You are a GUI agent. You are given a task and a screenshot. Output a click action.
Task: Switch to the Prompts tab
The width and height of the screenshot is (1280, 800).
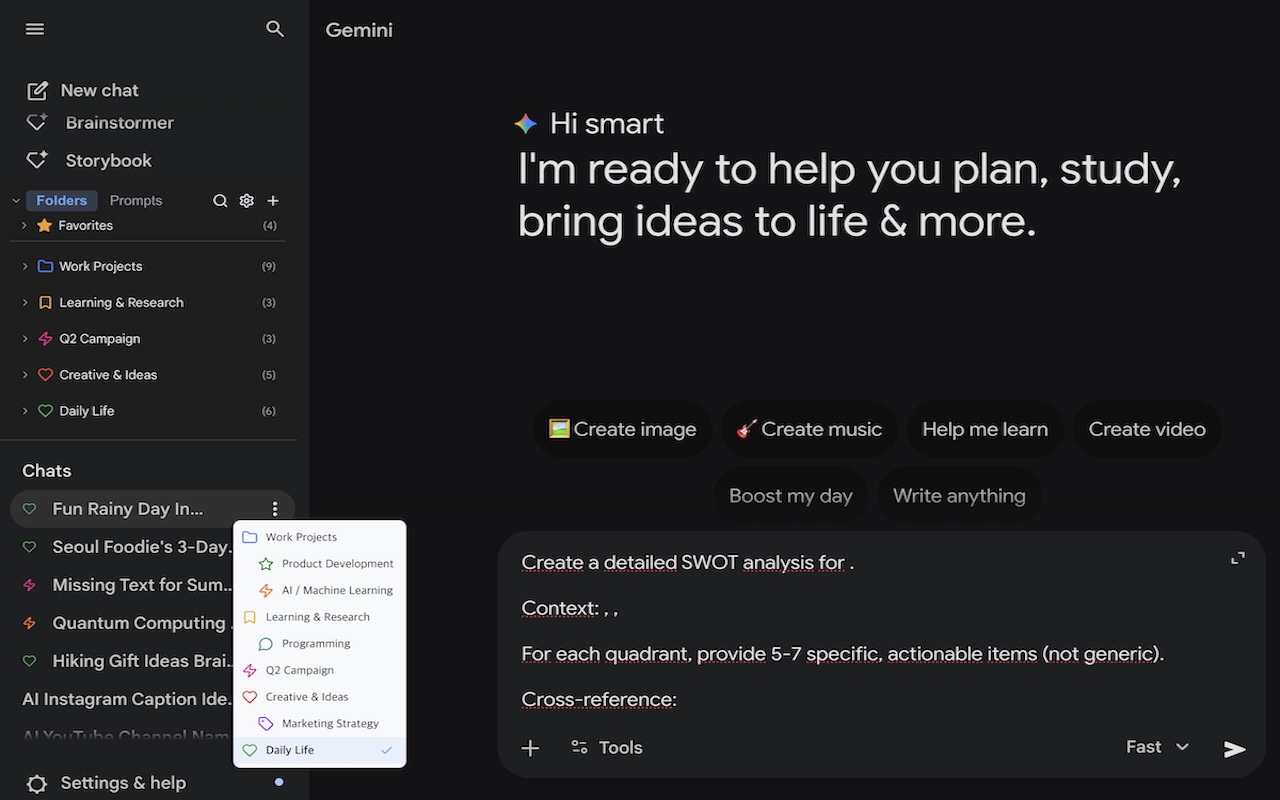tap(136, 200)
